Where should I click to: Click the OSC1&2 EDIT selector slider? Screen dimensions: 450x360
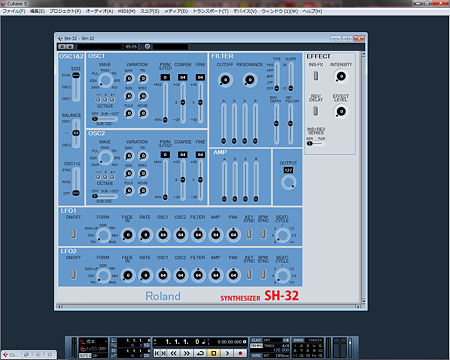click(x=76, y=86)
